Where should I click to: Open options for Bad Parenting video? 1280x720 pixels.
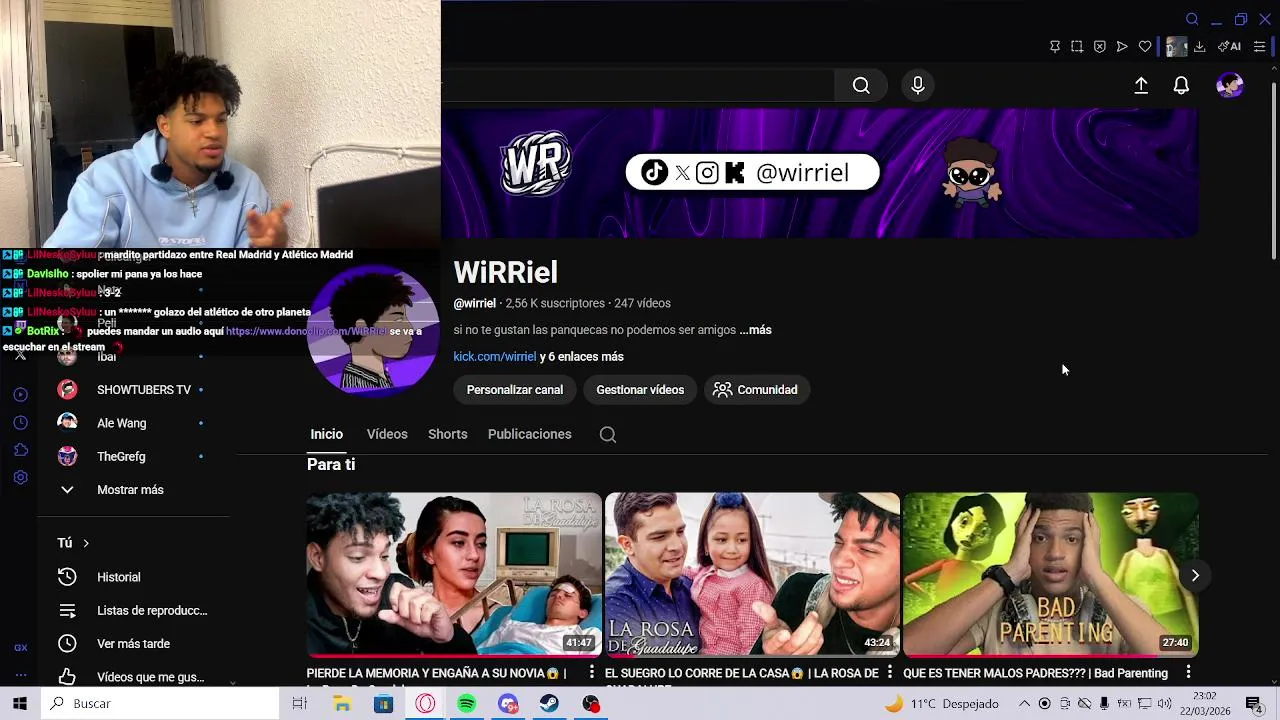click(1188, 673)
